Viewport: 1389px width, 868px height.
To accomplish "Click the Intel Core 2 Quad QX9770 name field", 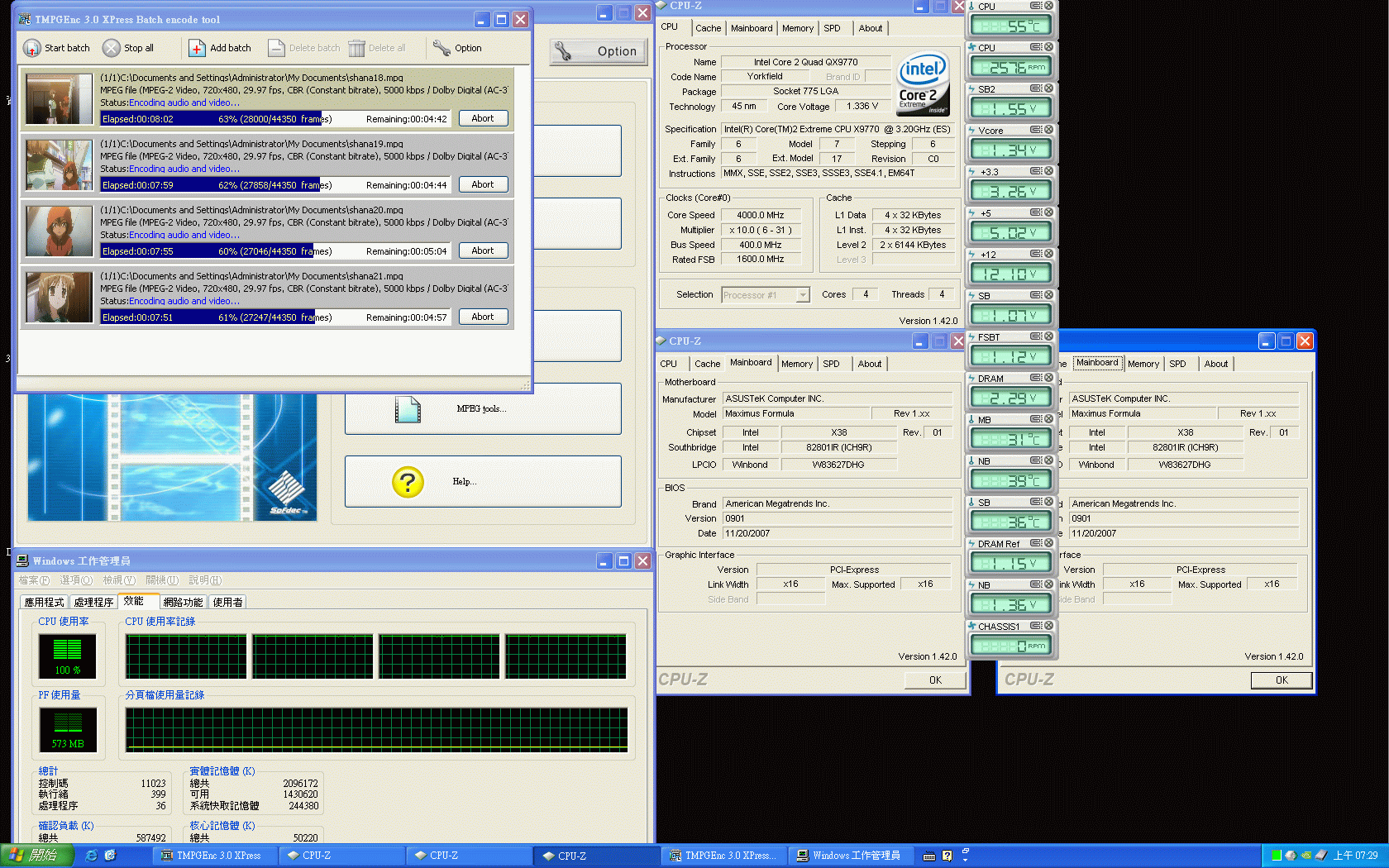I will pyautogui.click(x=805, y=62).
